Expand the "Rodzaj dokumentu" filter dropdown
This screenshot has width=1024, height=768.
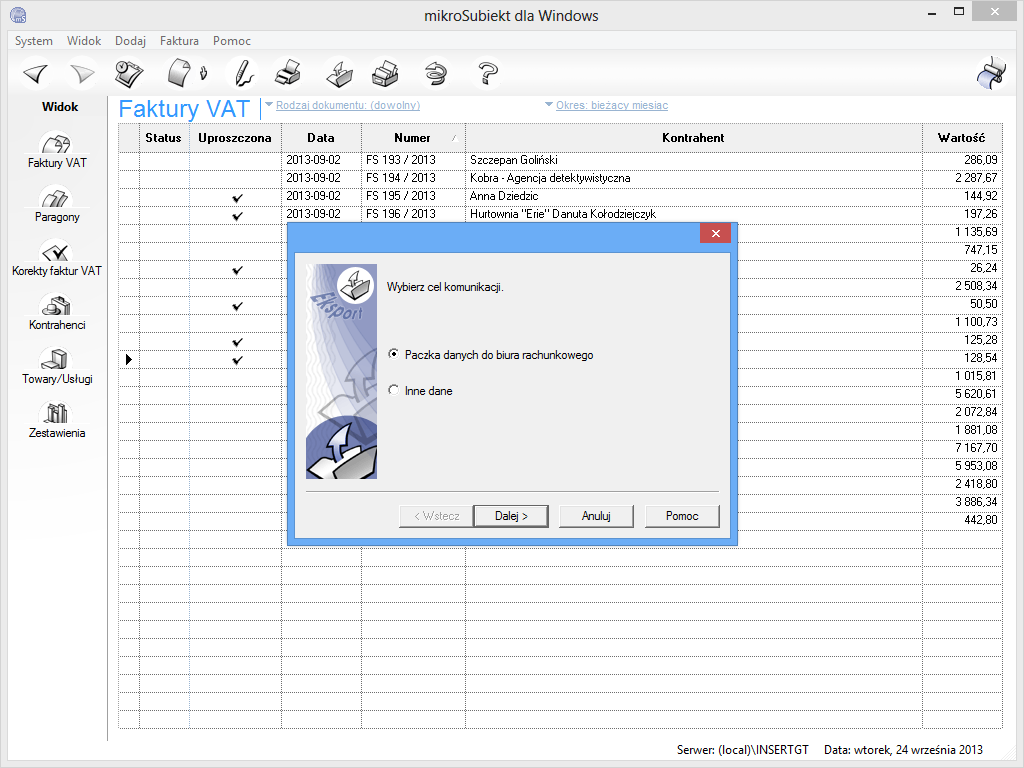346,105
